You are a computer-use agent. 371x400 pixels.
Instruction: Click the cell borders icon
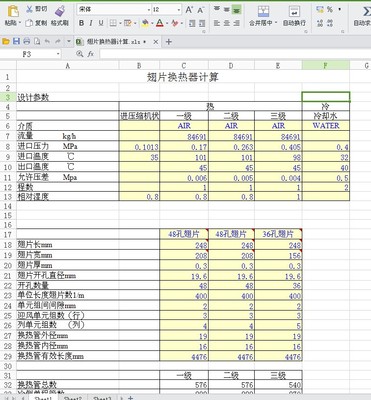click(x=113, y=23)
